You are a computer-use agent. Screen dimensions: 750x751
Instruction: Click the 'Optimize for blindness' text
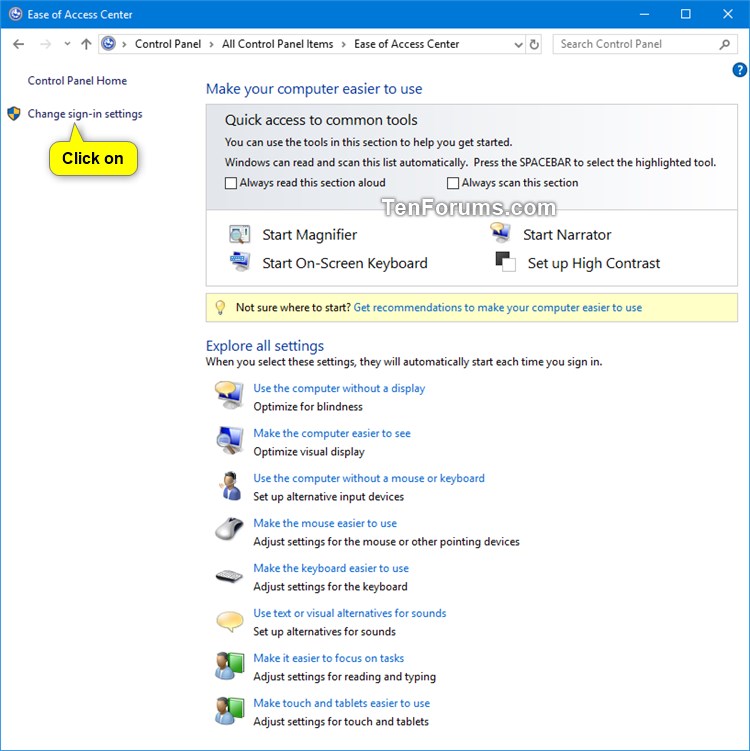pyautogui.click(x=308, y=407)
